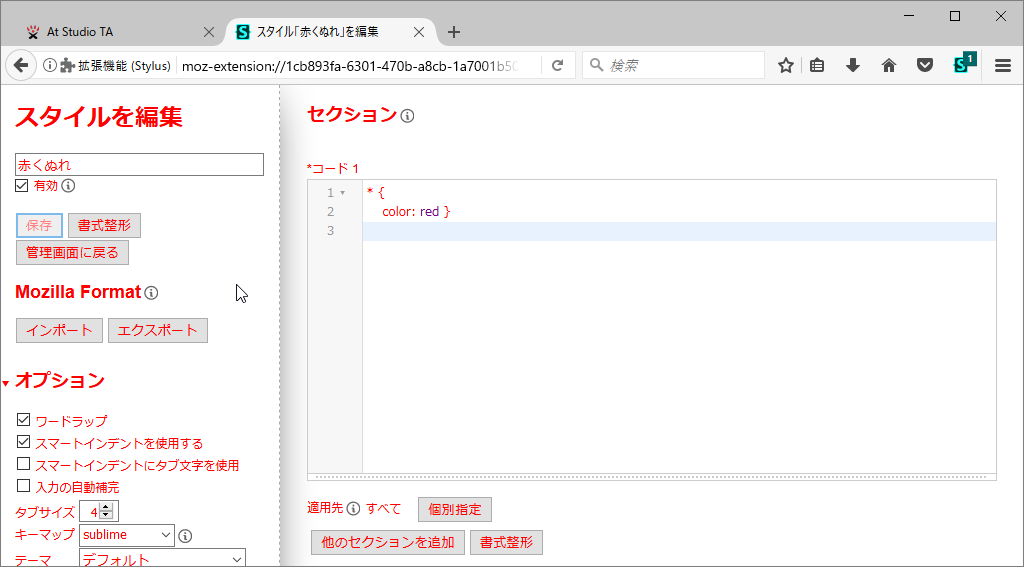Open the Stylus extension toolbar icon

964,63
